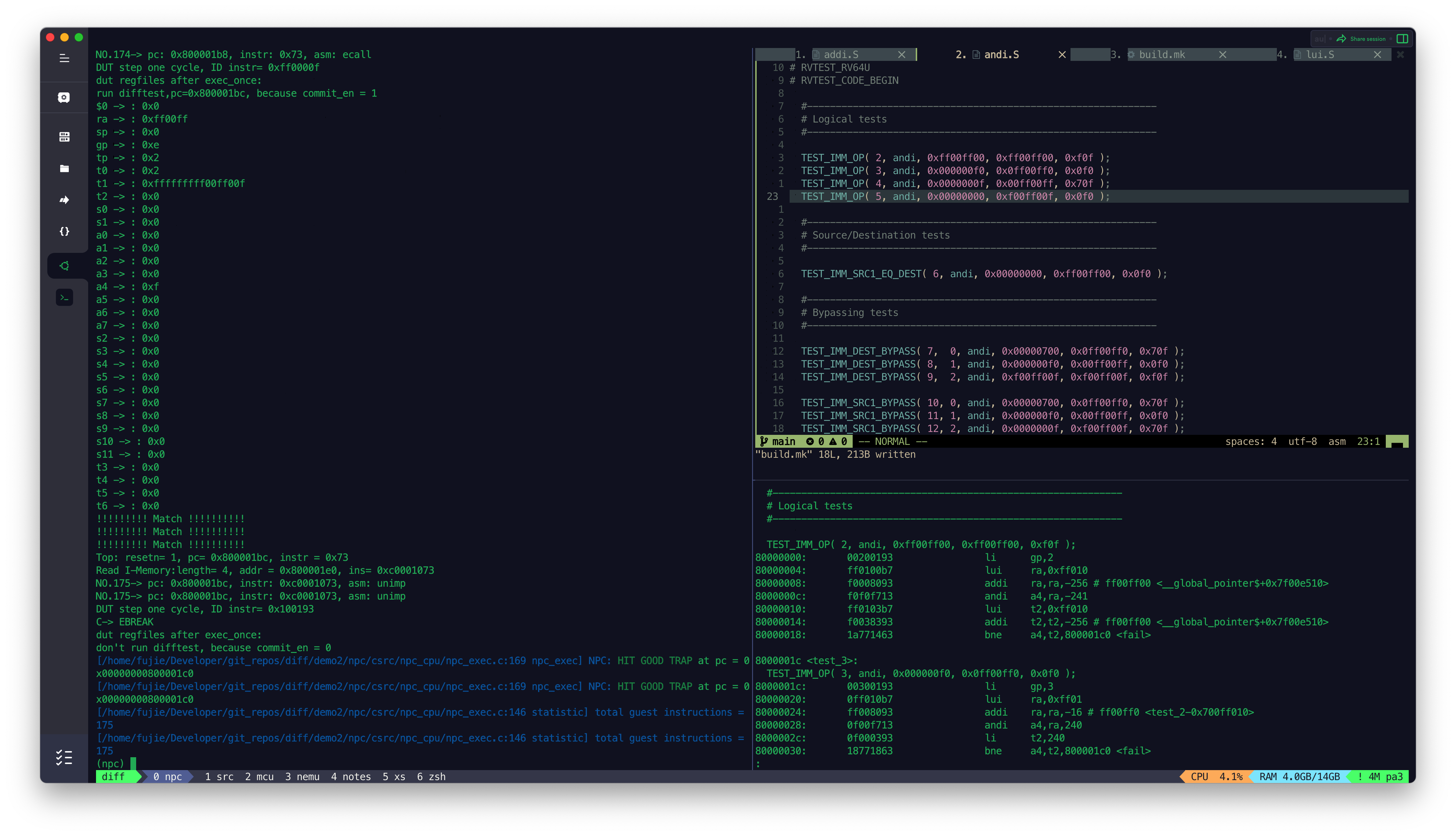Click the file icon on andi.S tab
Image resolution: width=1456 pixels, height=836 pixels.
(976, 54)
